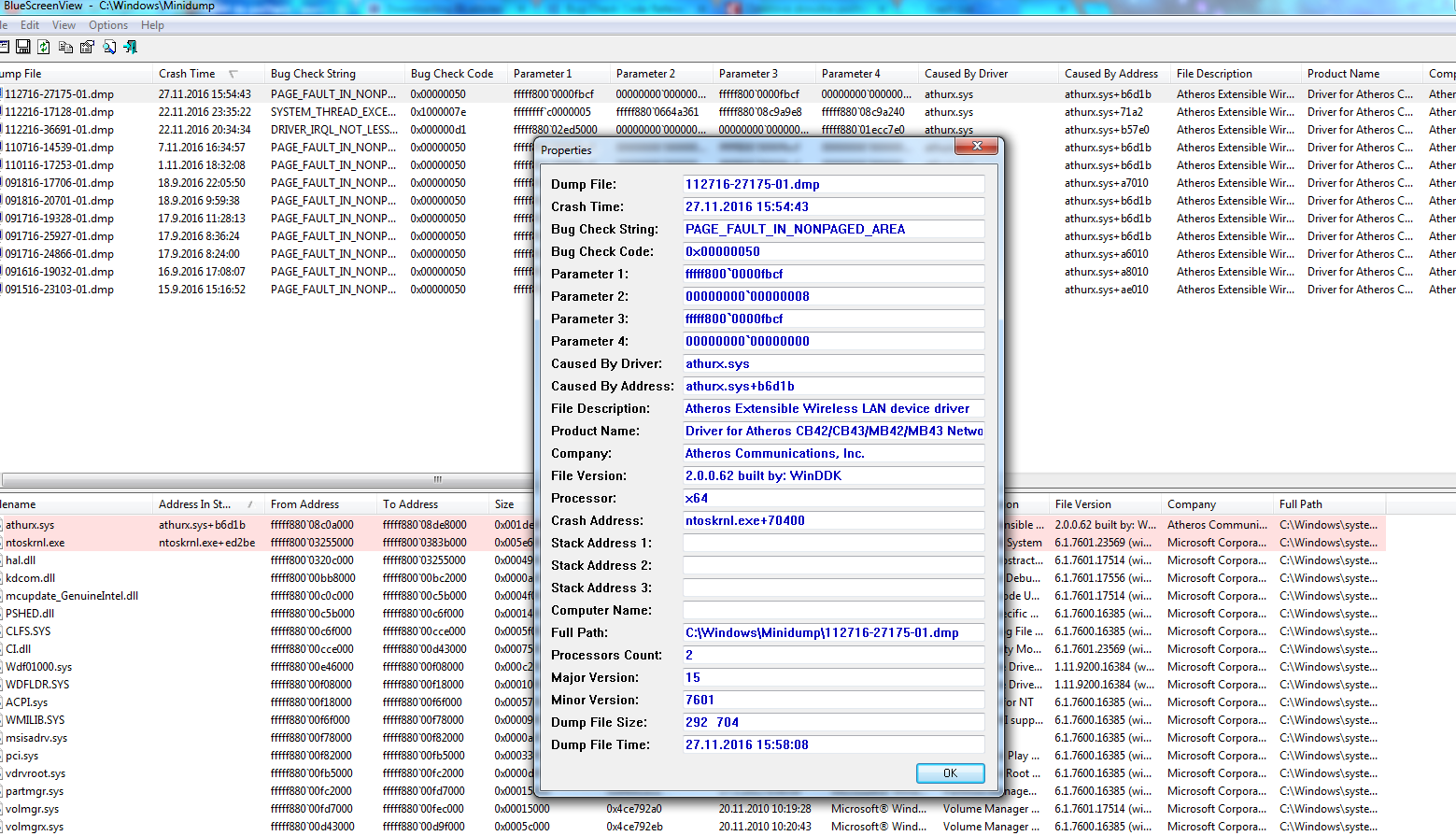Viewport: 1456px width, 836px height.
Task: Select dump file 091516-23103-01.dmp
Action: click(x=60, y=290)
